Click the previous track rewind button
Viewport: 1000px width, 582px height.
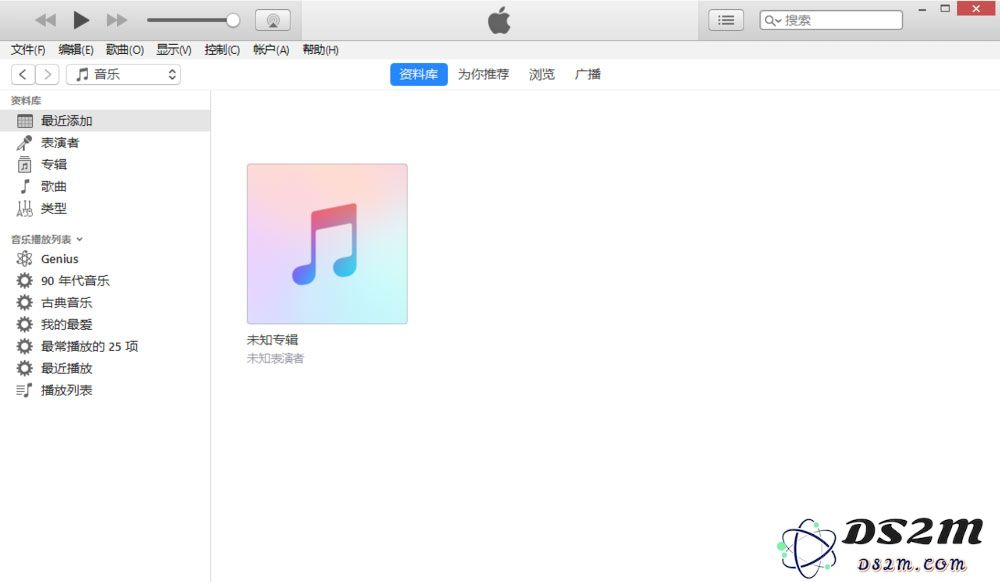(x=45, y=20)
